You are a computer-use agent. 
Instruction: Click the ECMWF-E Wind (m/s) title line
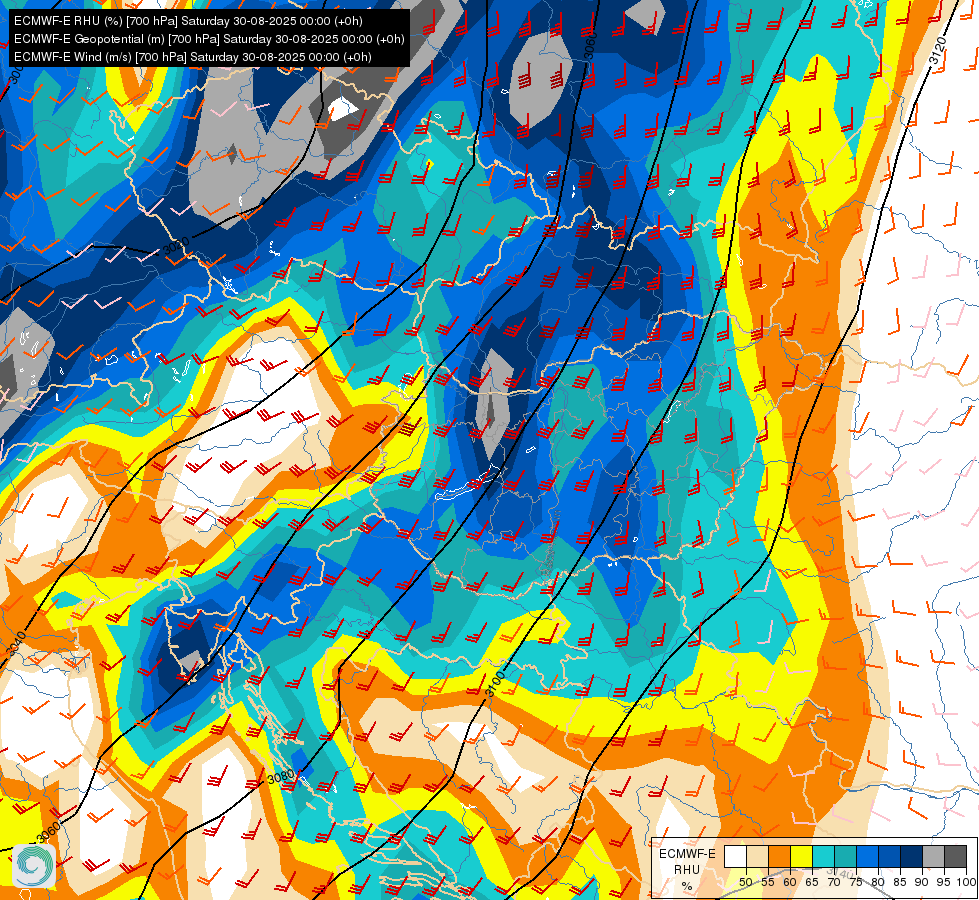192,57
